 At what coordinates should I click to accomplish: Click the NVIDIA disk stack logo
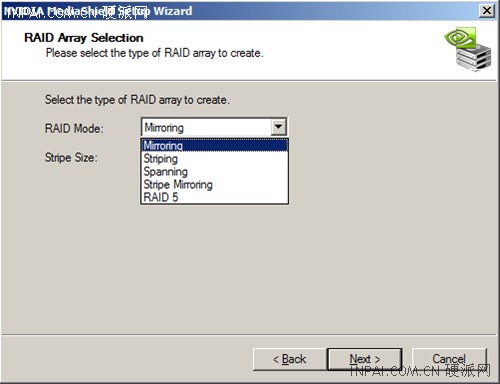coord(468,49)
